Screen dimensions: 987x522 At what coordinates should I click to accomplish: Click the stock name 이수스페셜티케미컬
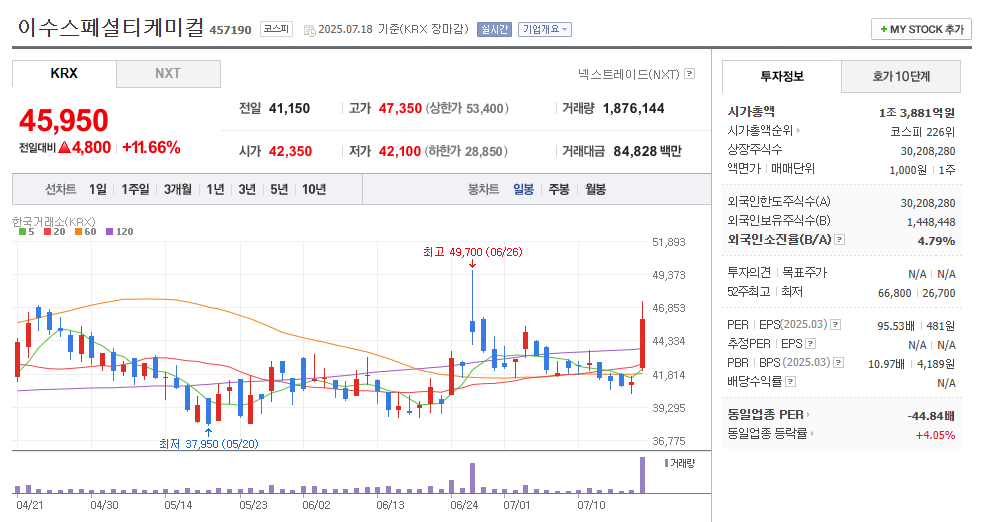point(111,28)
